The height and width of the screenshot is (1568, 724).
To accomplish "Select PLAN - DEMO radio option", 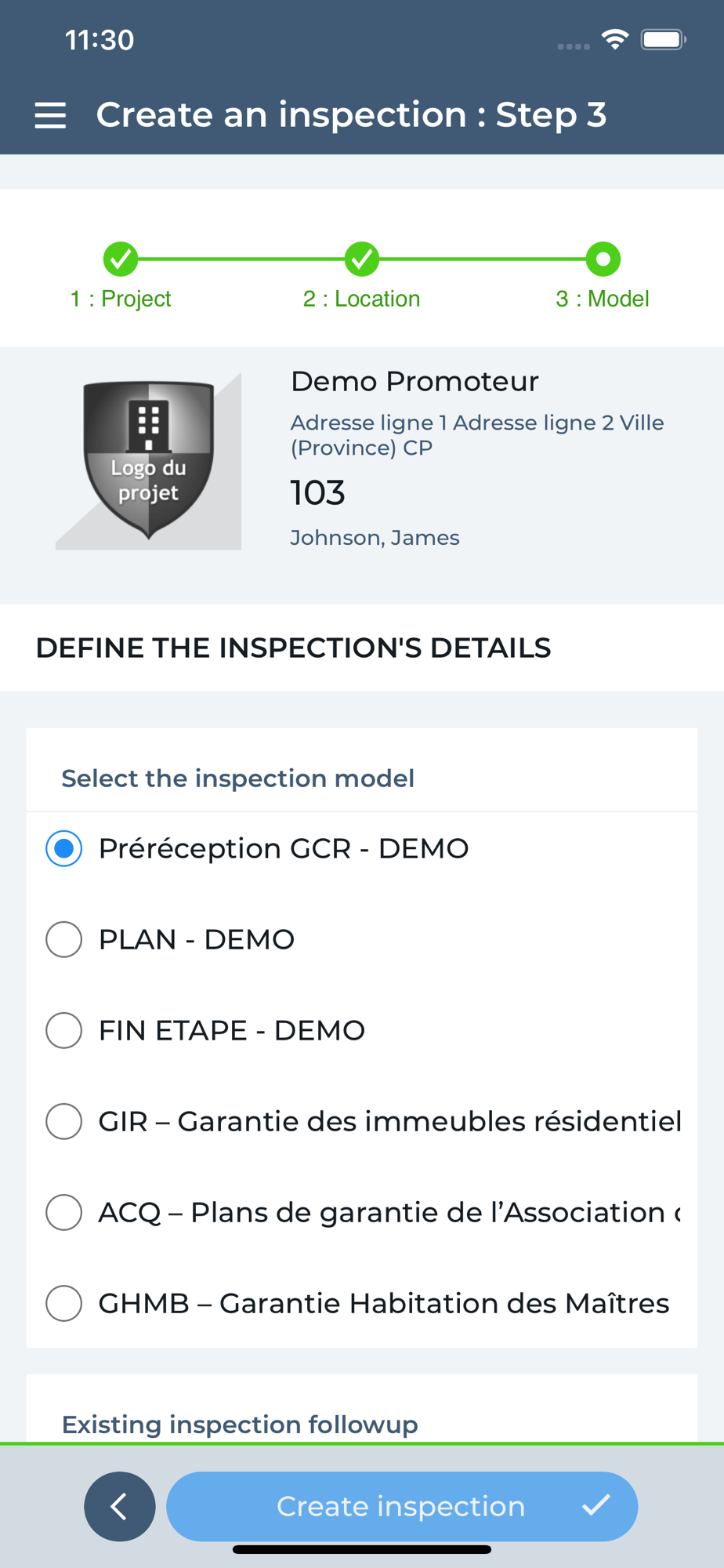I will 64,939.
